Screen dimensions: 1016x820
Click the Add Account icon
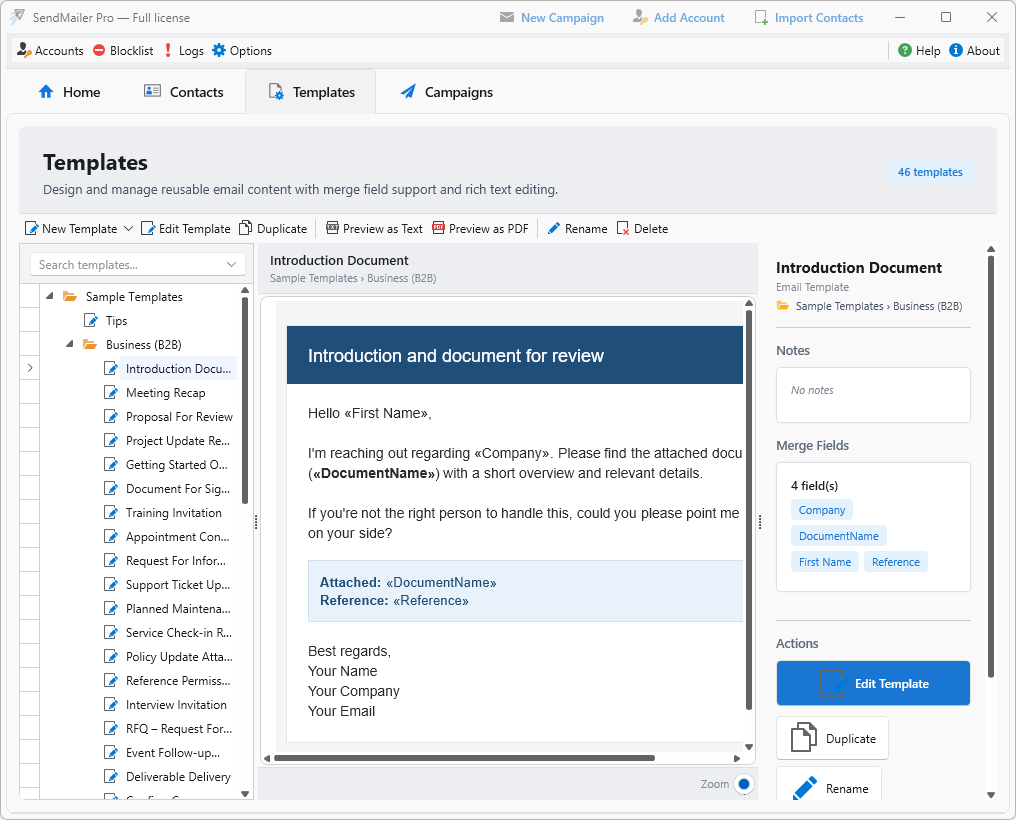click(x=638, y=17)
